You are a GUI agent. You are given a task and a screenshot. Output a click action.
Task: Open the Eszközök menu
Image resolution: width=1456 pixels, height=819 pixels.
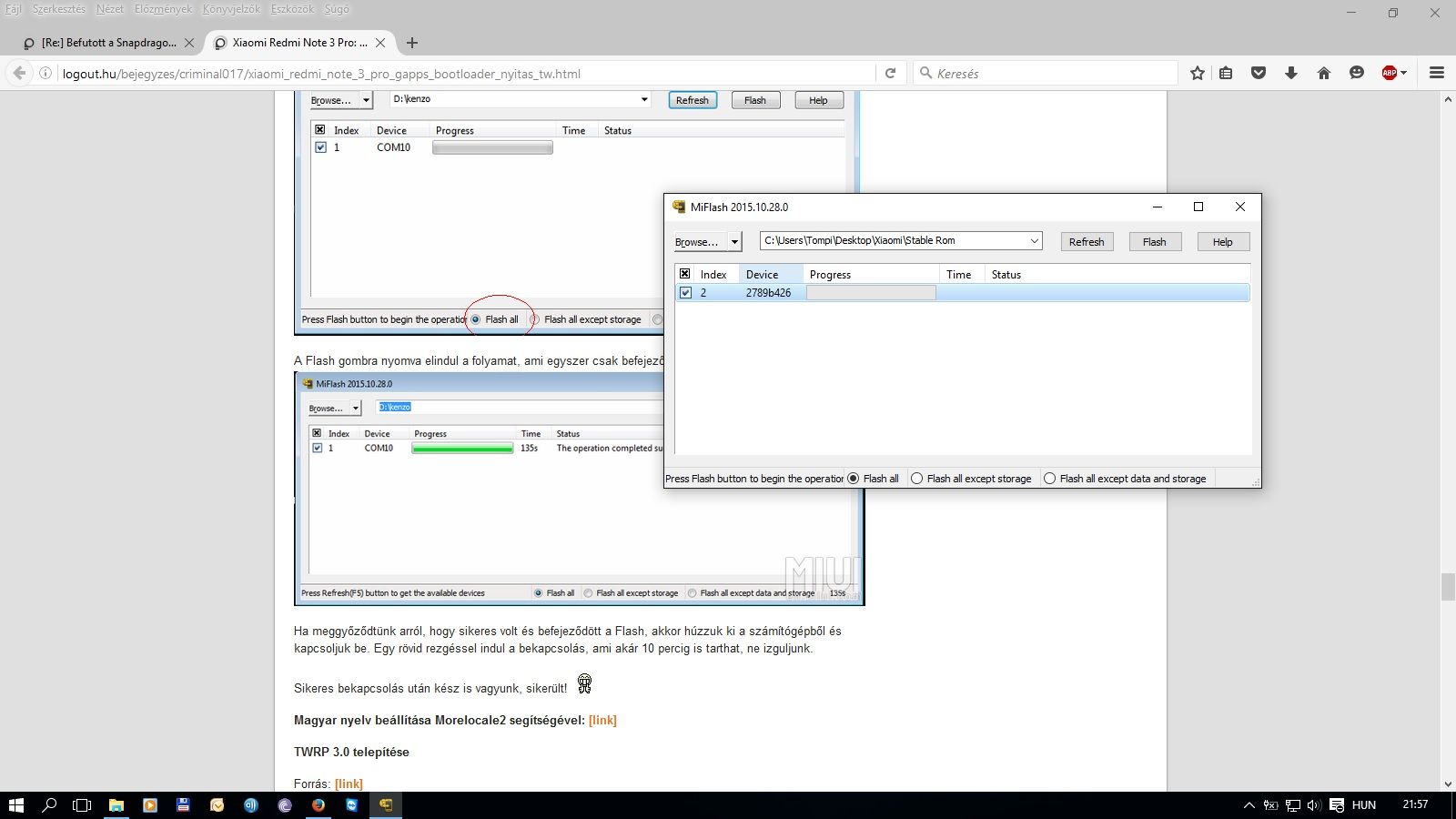point(292,9)
